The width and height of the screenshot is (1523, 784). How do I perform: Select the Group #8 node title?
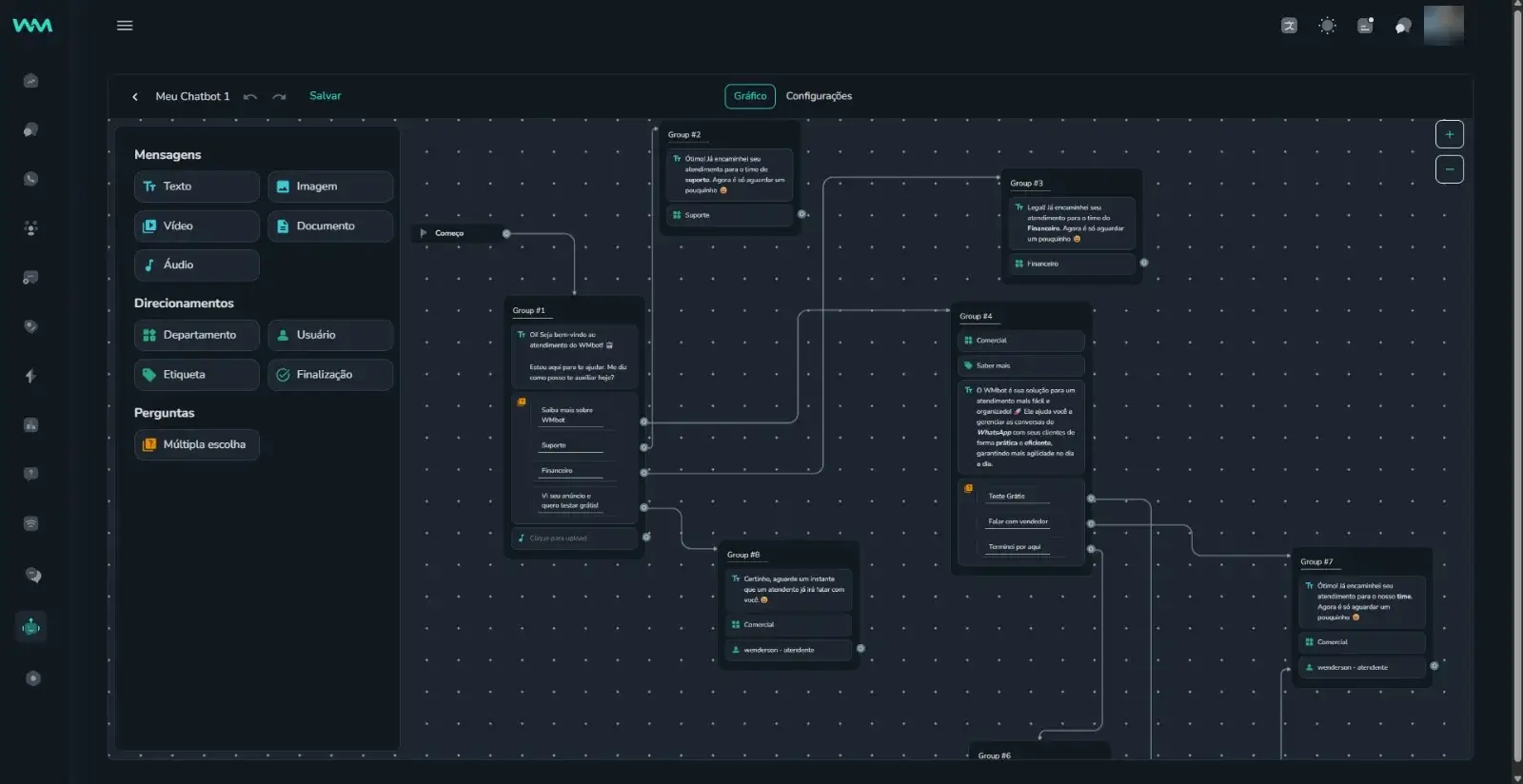(743, 555)
